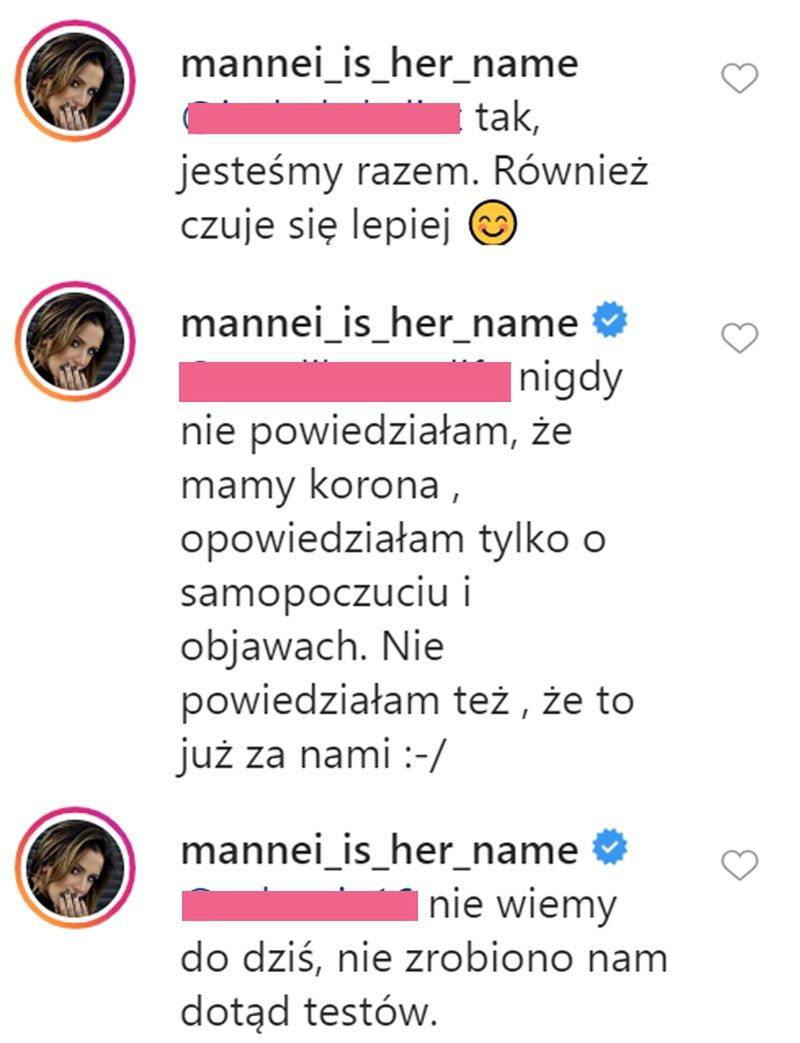Open mannei_is_her_name username above 'nigdy nie powiedziałam'
800x1043 pixels.
point(379,324)
